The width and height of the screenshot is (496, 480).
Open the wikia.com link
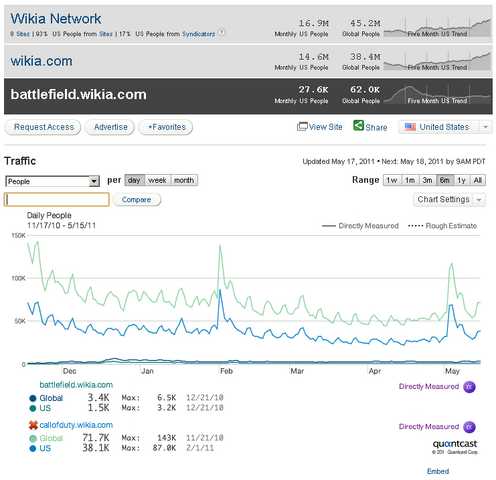[x=41, y=61]
